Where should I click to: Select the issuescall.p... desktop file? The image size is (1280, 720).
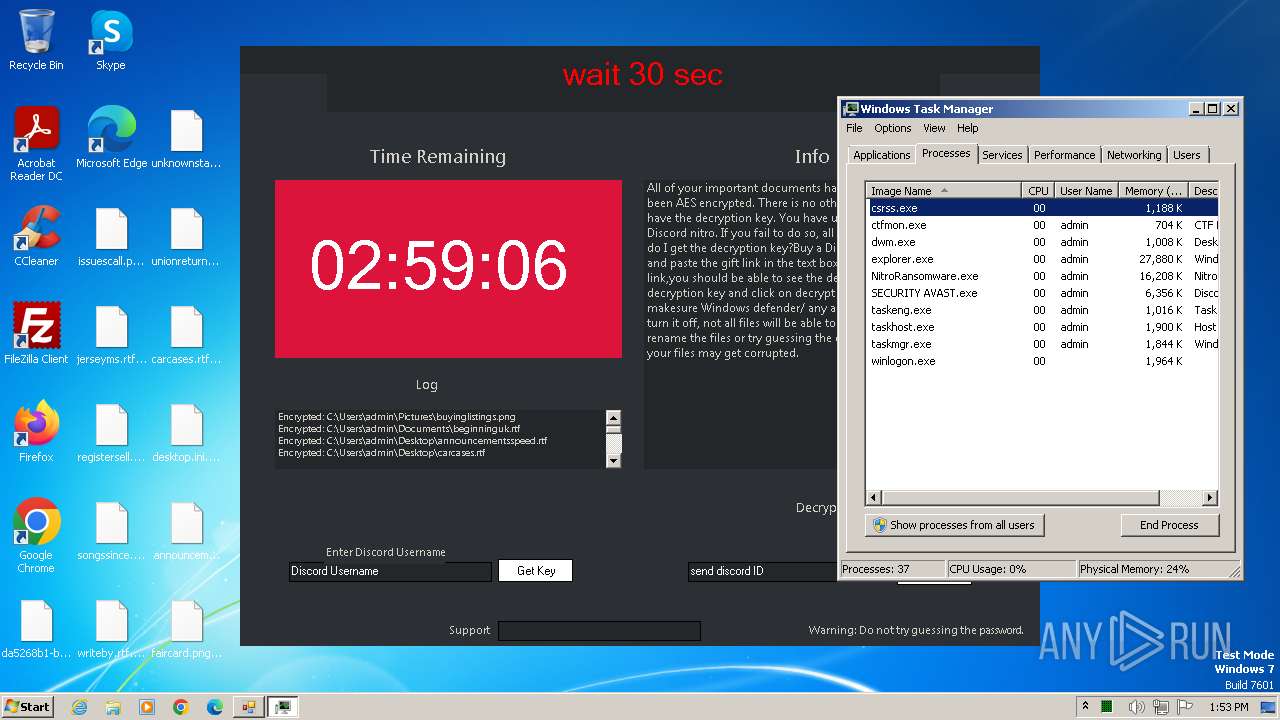tap(111, 236)
